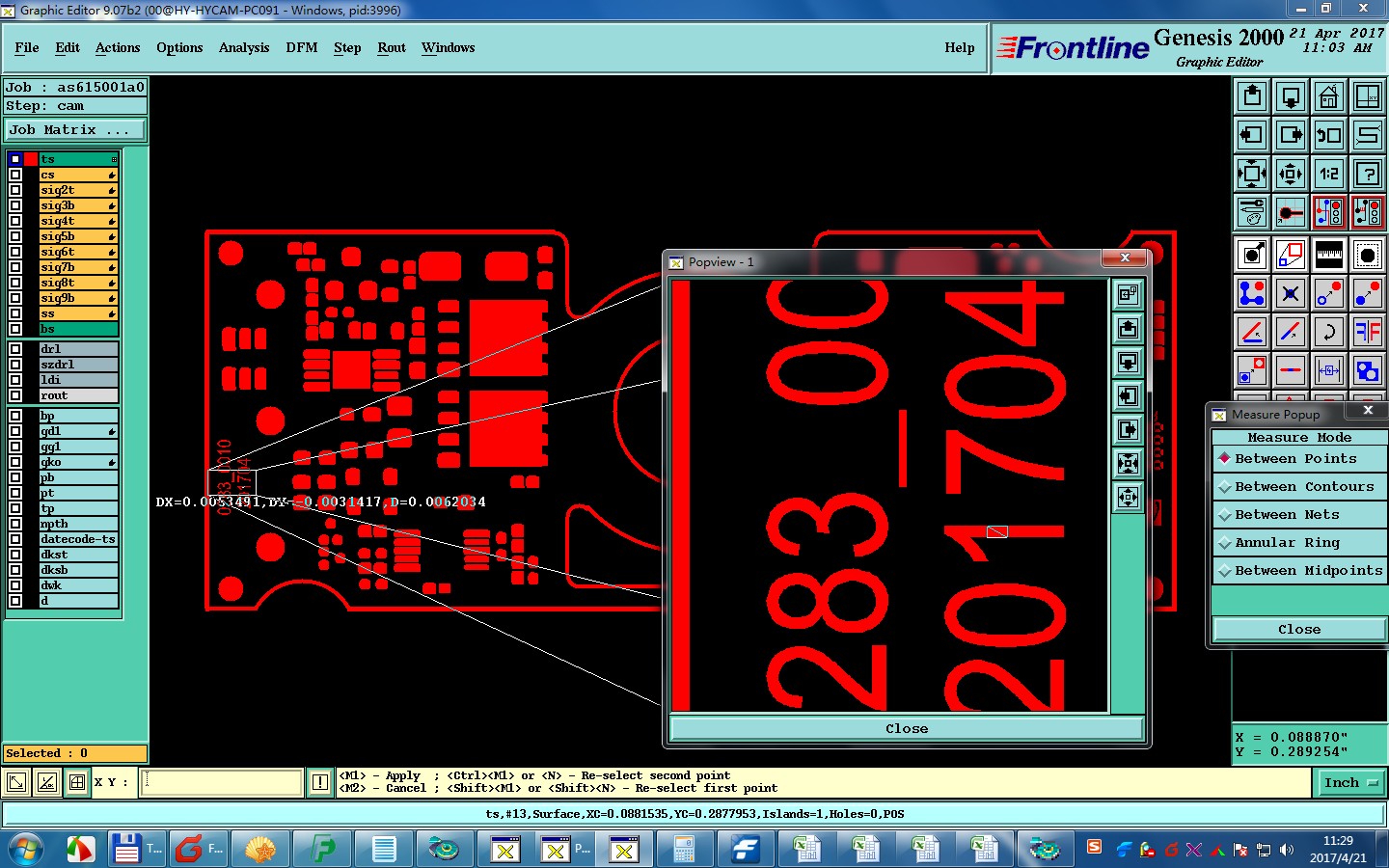The height and width of the screenshot is (868, 1389).
Task: Select the sig5b layer row
Action: (x=78, y=236)
